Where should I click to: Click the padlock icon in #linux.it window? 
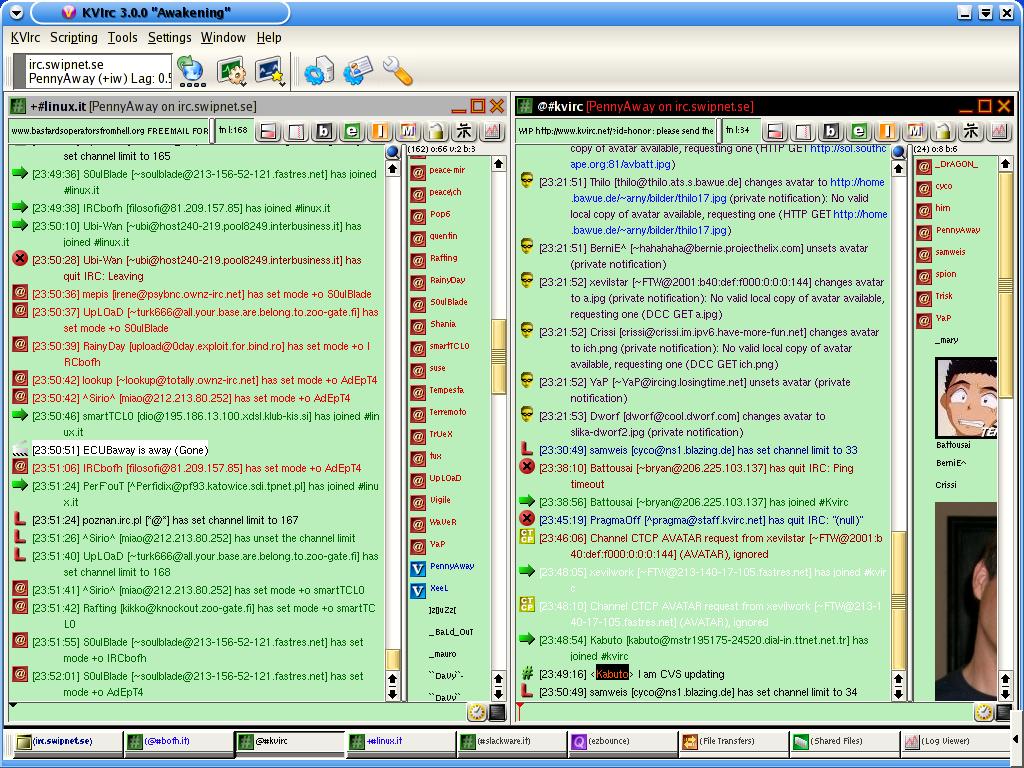pyautogui.click(x=436, y=131)
